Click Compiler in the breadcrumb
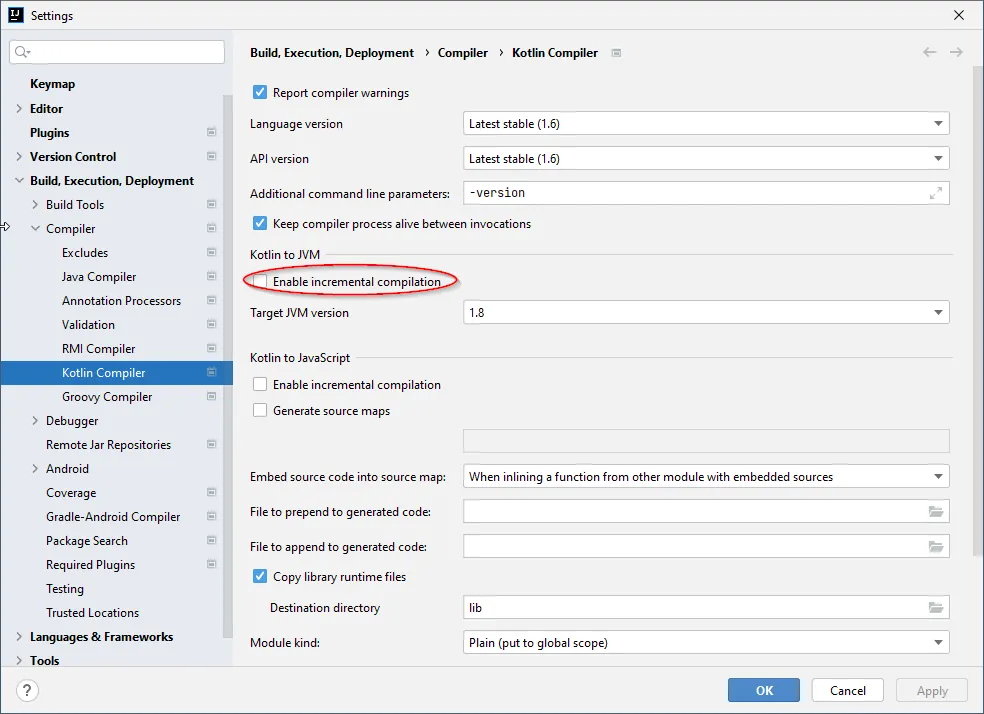The image size is (984, 714). coord(463,53)
